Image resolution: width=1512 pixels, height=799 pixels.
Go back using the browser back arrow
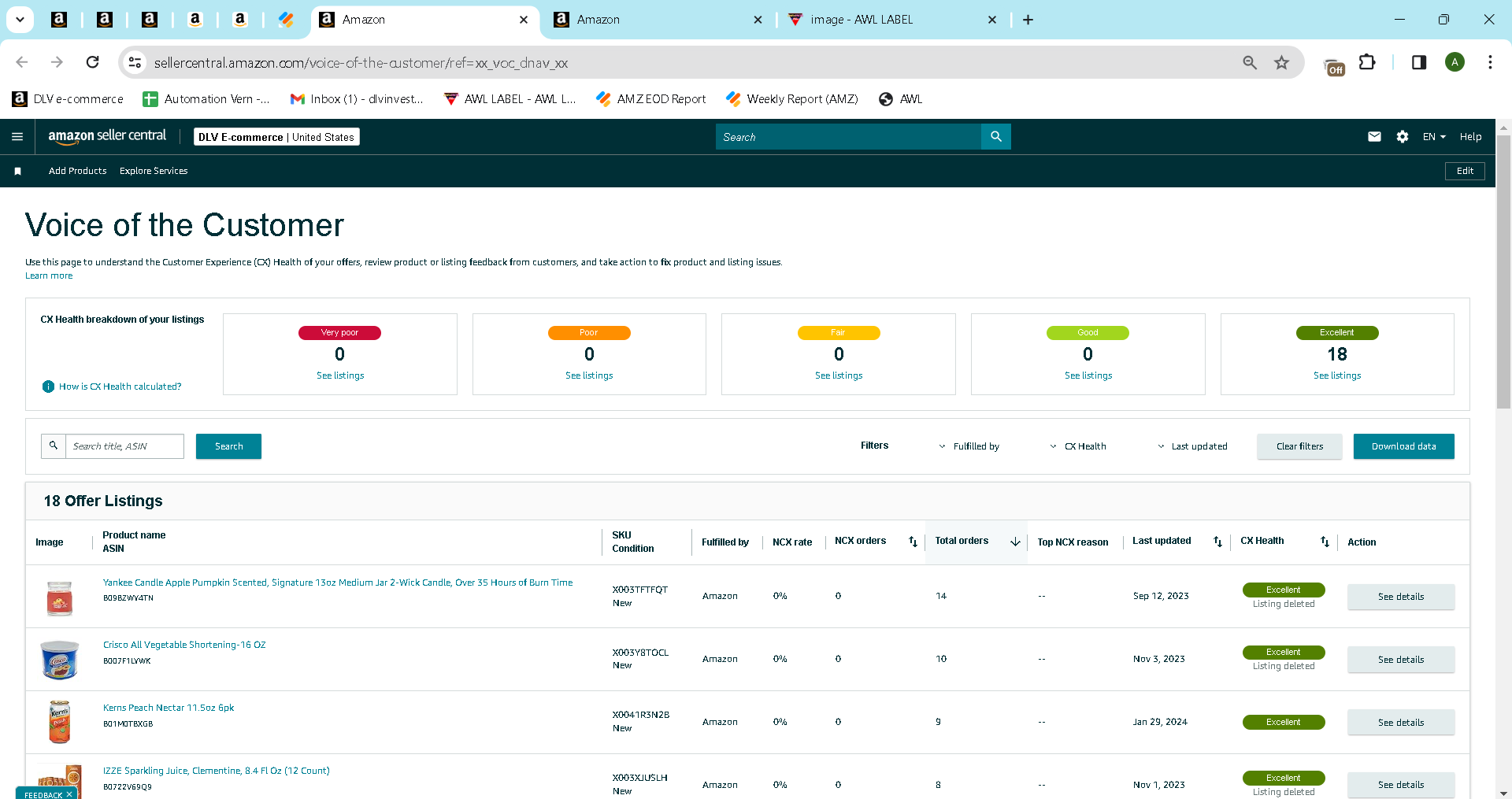[22, 62]
